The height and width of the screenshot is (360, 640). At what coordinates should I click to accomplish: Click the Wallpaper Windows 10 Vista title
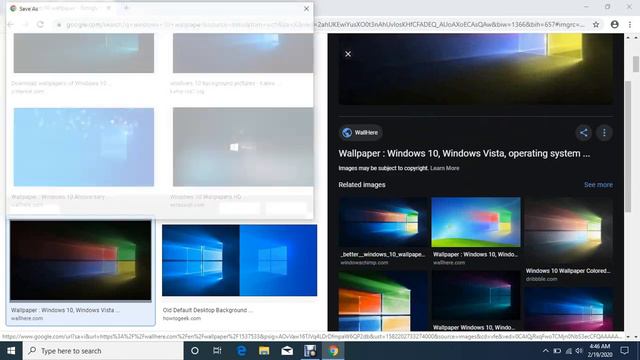point(464,153)
